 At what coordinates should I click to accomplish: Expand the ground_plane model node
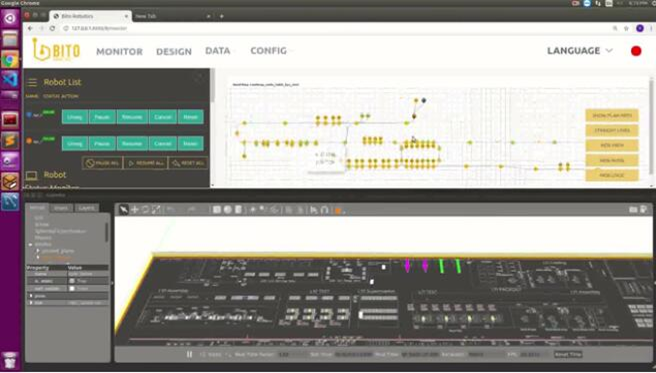(38, 251)
